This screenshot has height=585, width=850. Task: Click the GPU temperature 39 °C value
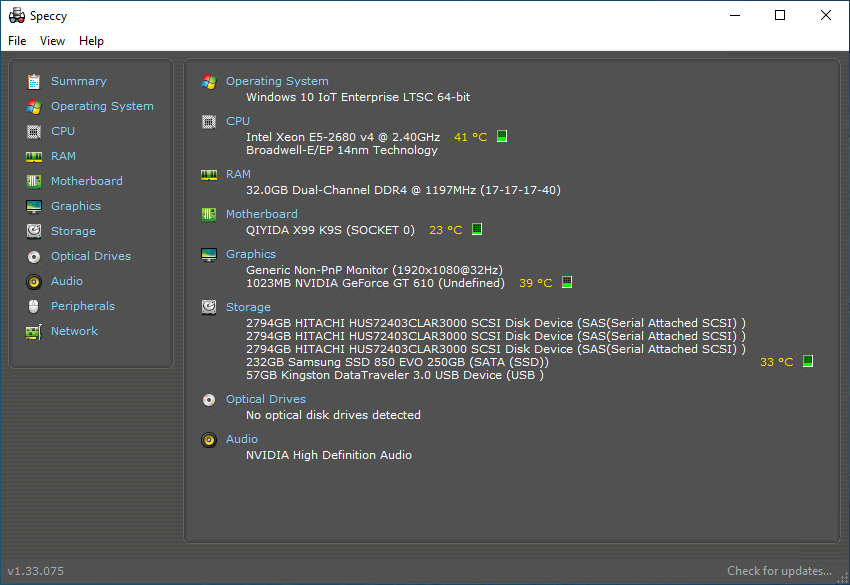tap(536, 283)
